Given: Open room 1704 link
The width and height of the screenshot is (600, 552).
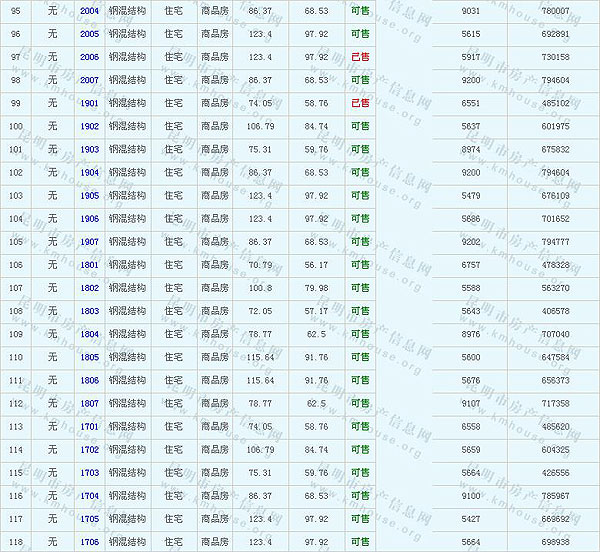Looking at the screenshot, I should coord(89,496).
